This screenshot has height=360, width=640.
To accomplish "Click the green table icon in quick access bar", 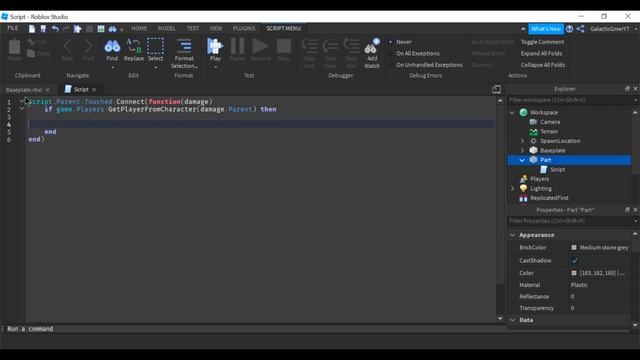I will (100, 29).
